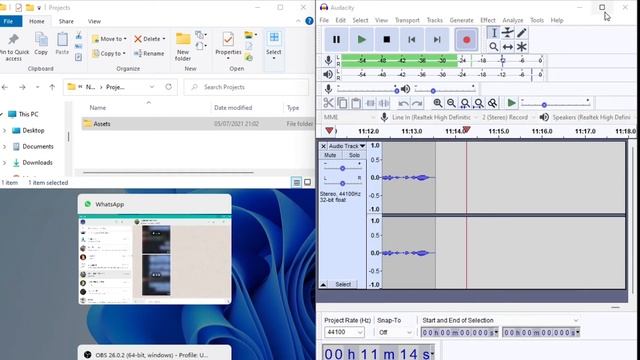Click the recording meter microphone icon

click(x=328, y=60)
